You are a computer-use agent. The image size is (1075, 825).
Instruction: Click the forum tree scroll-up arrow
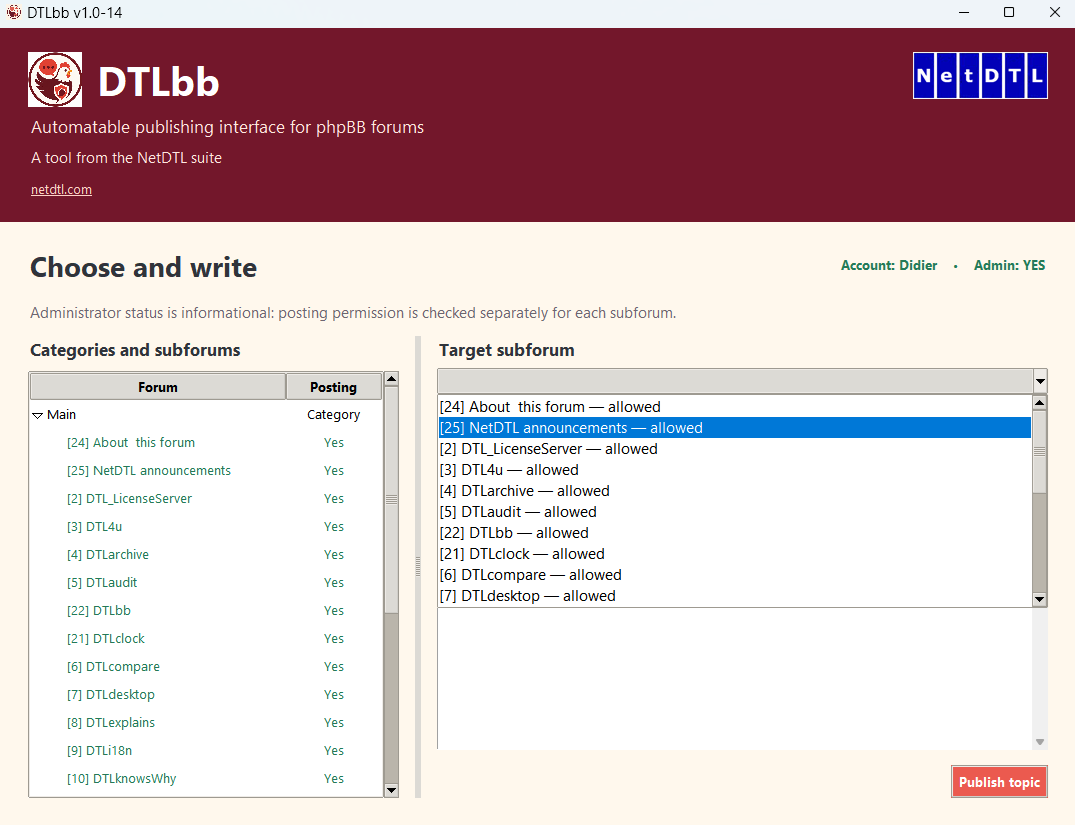pos(391,379)
